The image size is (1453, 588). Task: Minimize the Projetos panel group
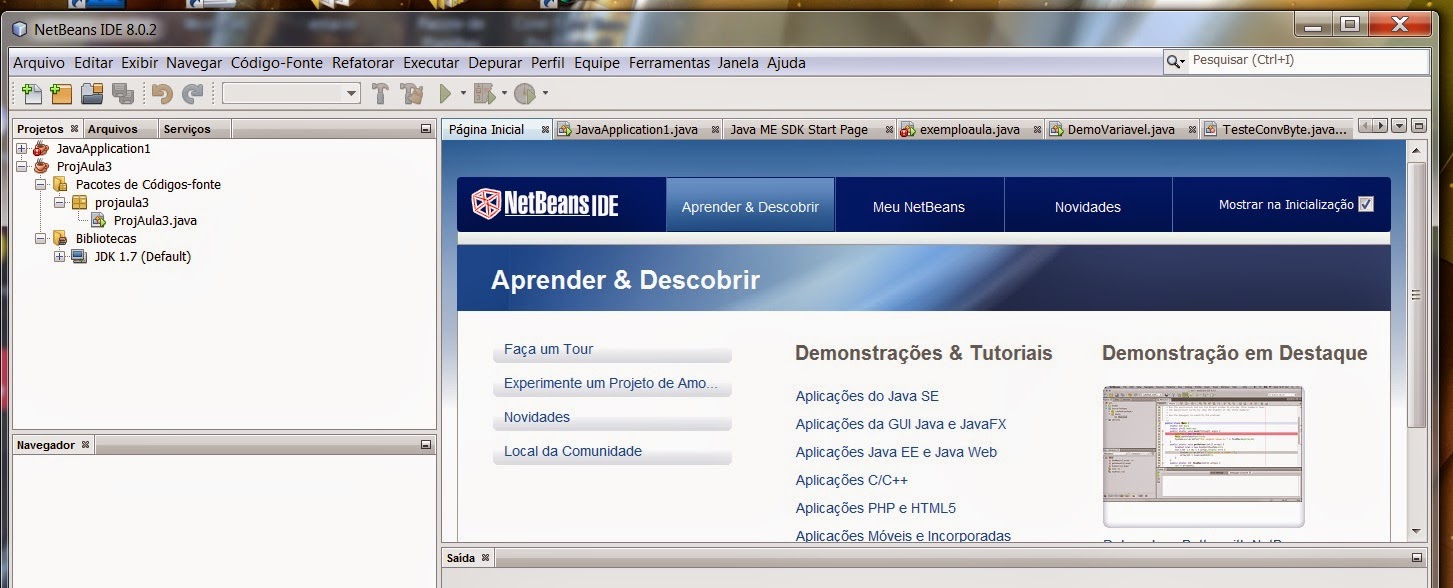click(426, 129)
